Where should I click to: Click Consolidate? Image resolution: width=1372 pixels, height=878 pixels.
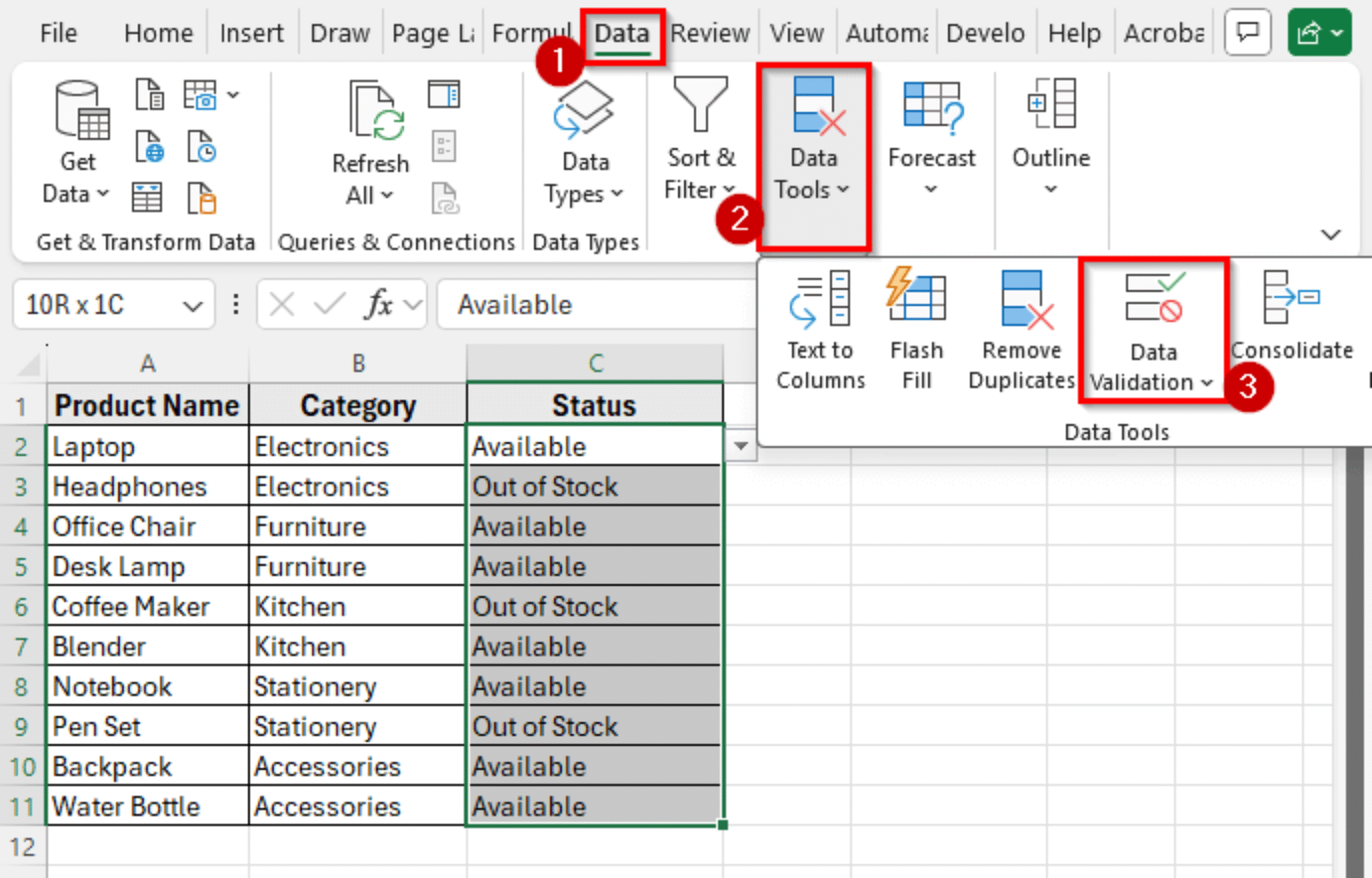(x=1292, y=315)
